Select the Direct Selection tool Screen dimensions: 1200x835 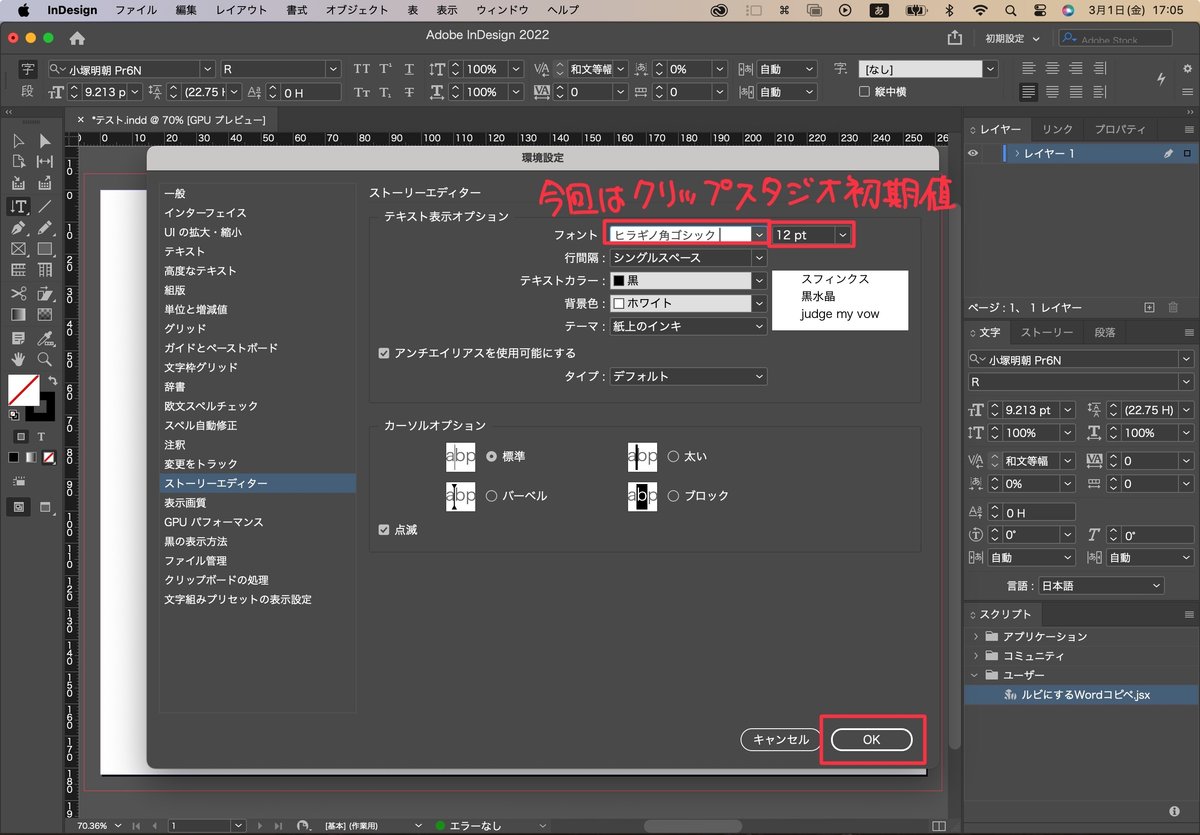45,140
